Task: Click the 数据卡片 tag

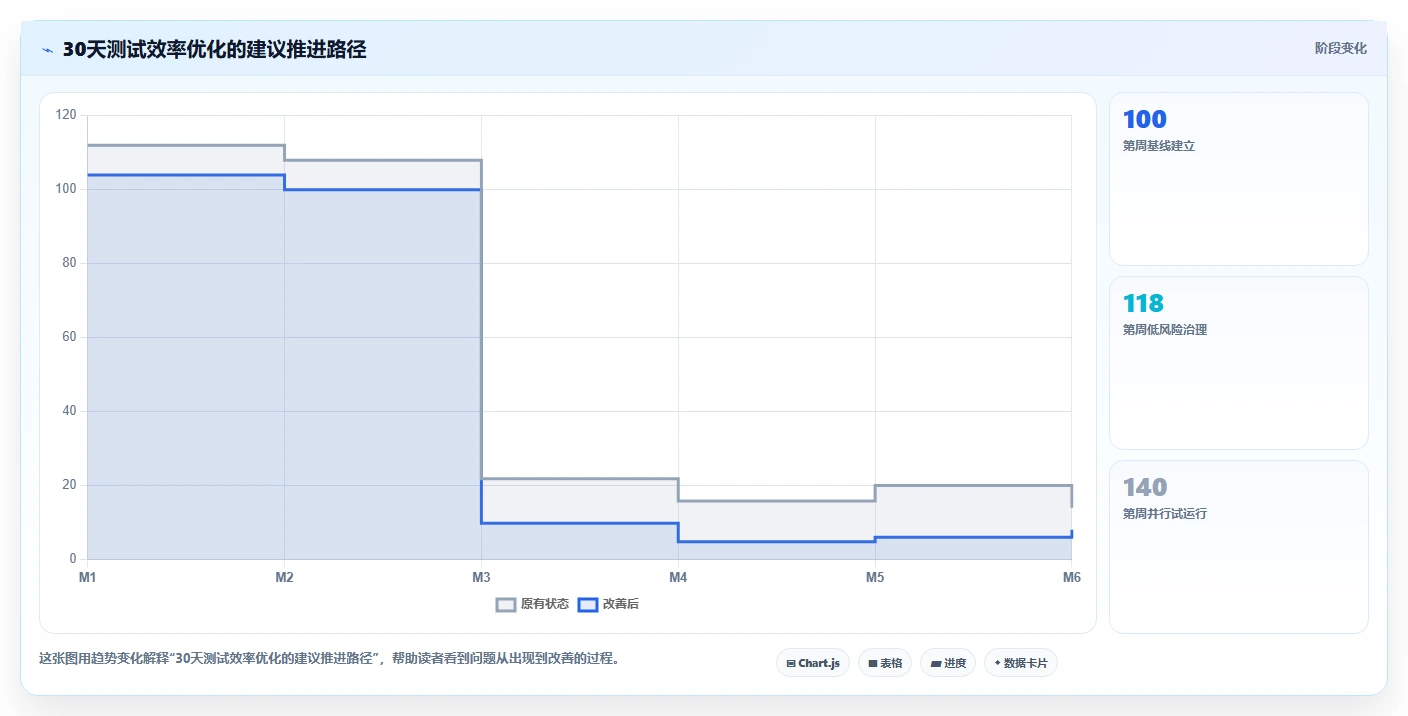Action: coord(1020,663)
